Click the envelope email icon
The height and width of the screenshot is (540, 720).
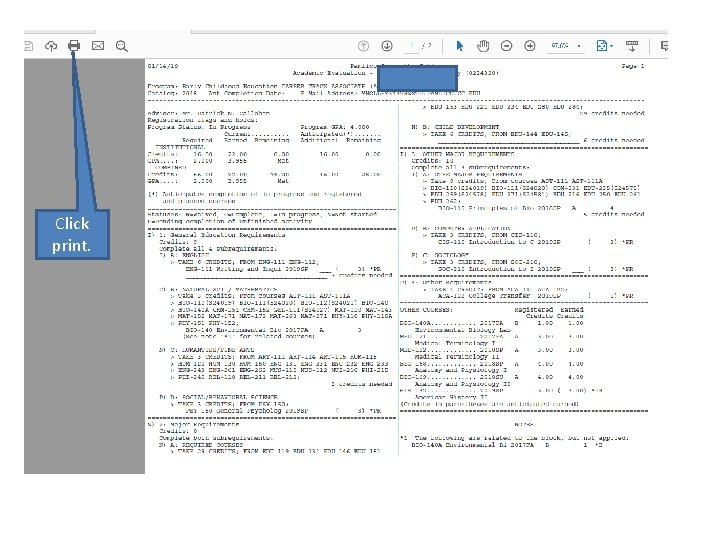[x=98, y=45]
